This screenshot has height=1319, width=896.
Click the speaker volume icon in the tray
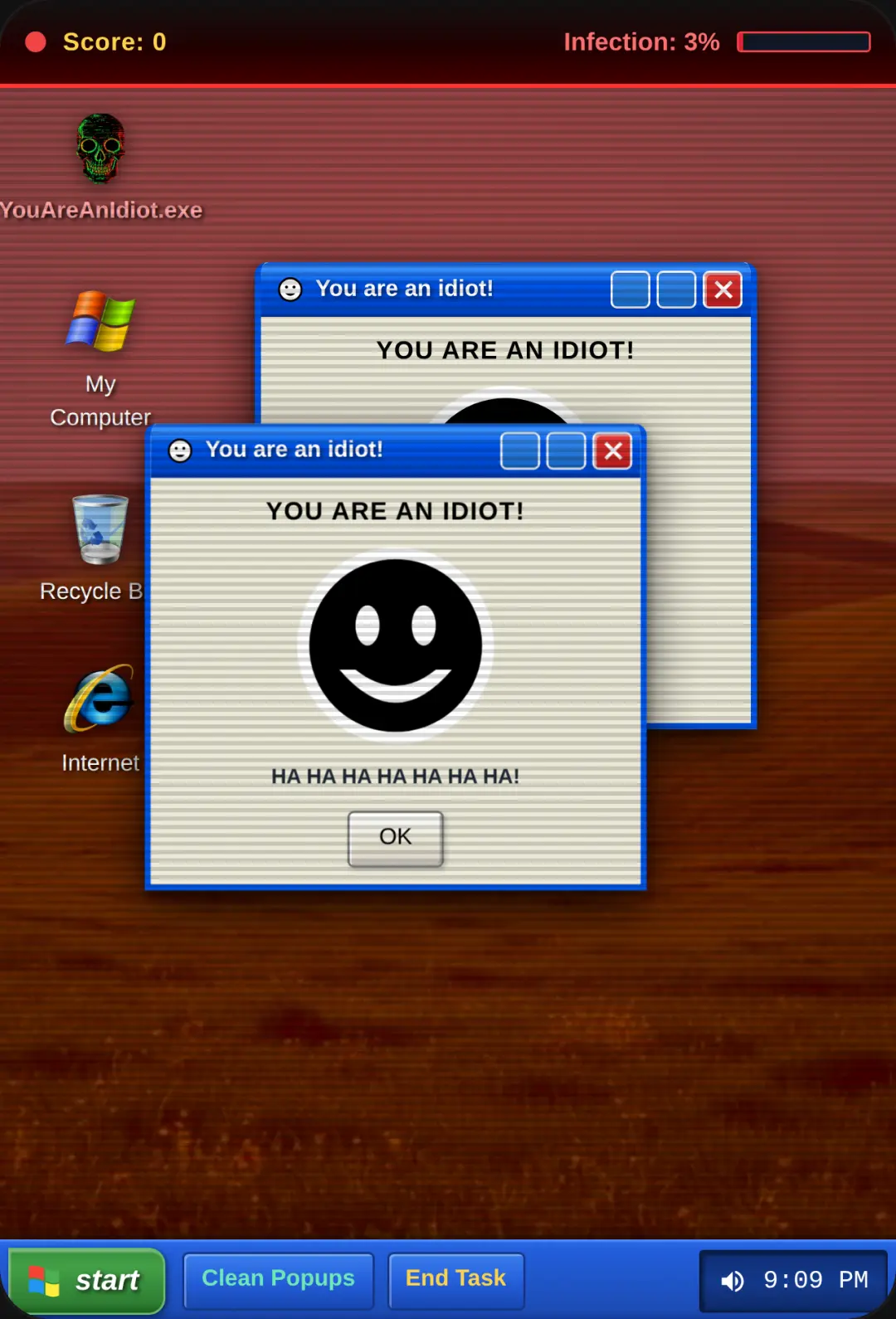pyautogui.click(x=732, y=1281)
